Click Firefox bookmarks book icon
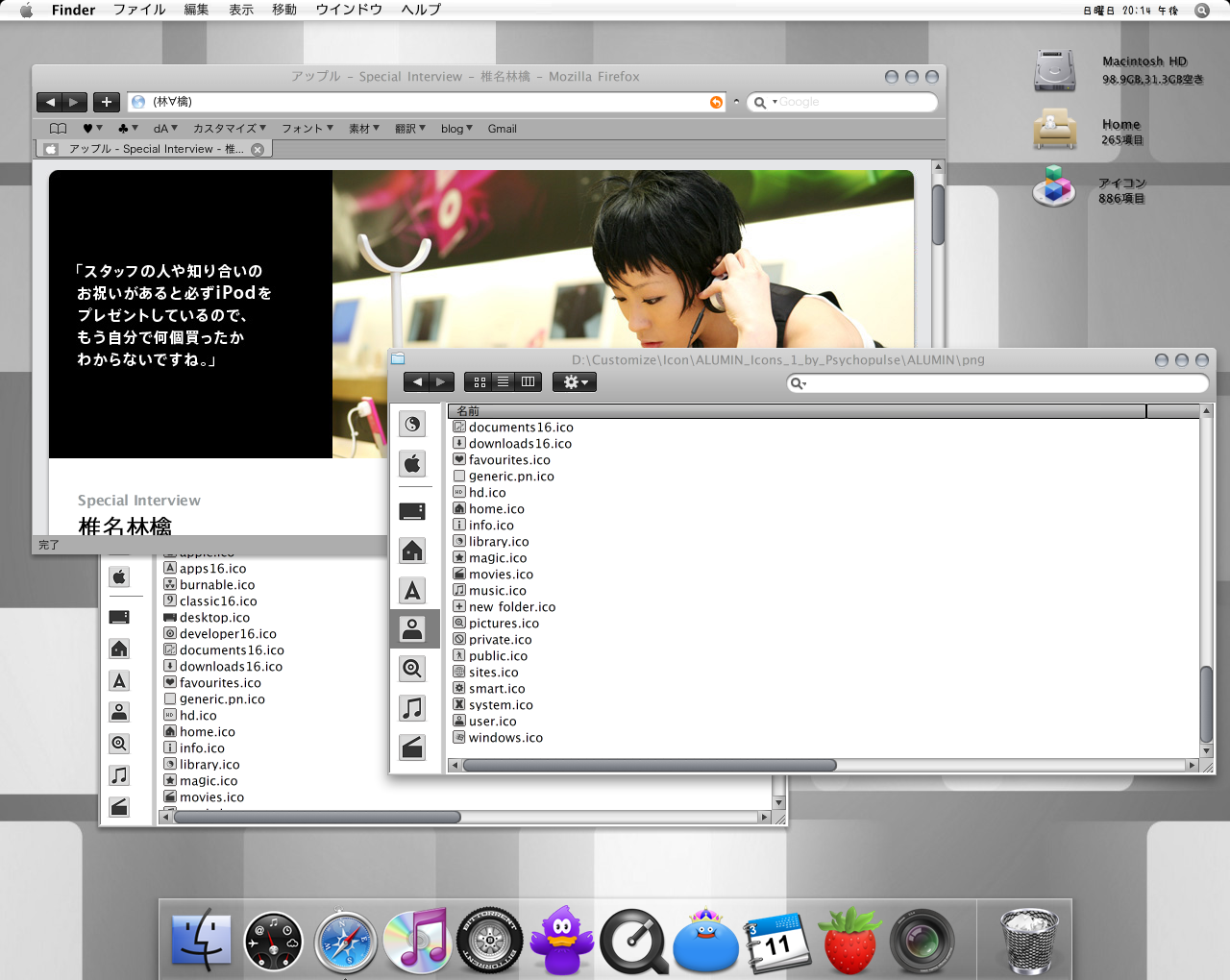This screenshot has width=1230, height=980. [x=59, y=129]
